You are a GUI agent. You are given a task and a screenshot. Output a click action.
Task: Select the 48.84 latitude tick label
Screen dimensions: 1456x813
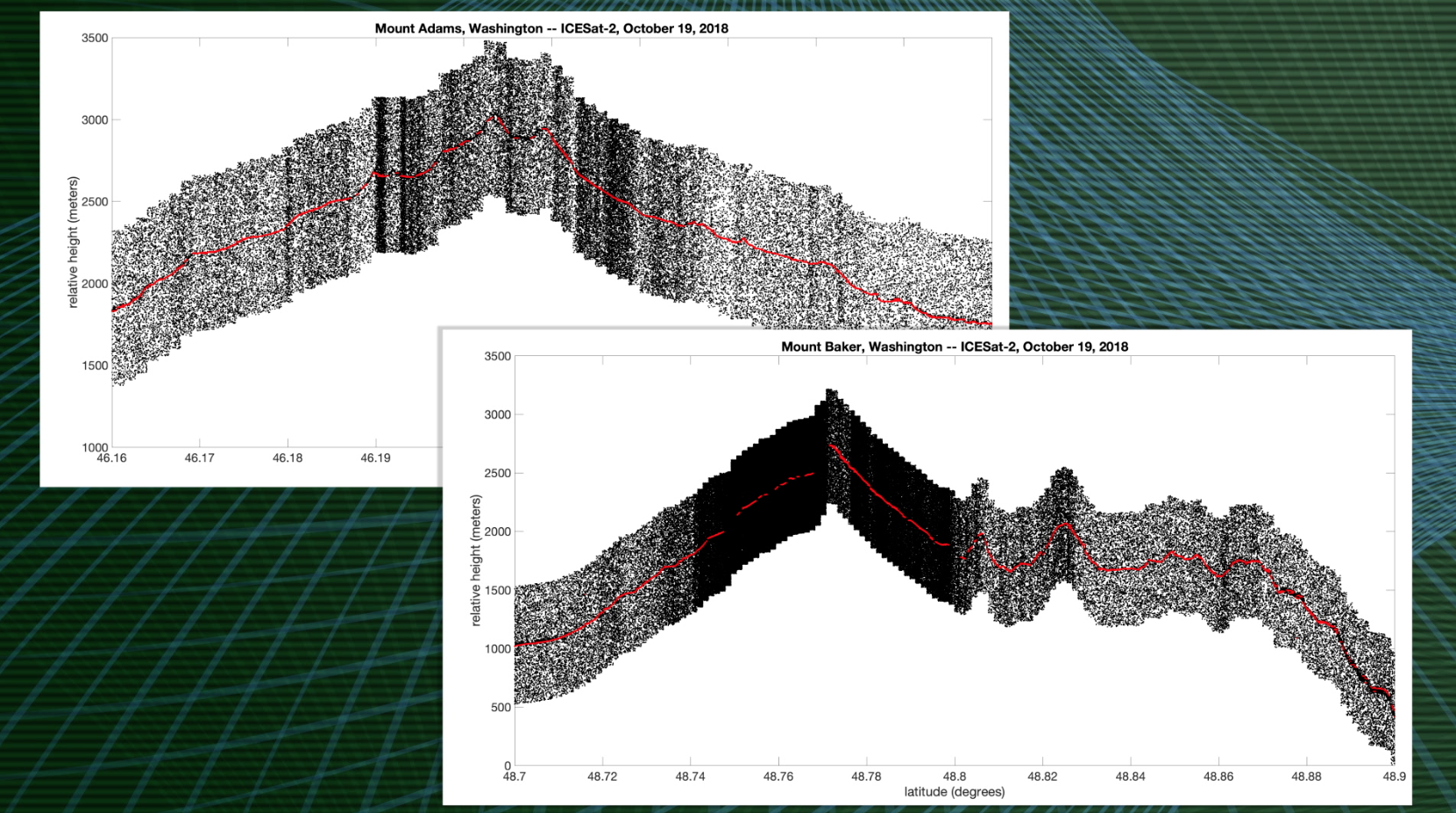click(1130, 776)
